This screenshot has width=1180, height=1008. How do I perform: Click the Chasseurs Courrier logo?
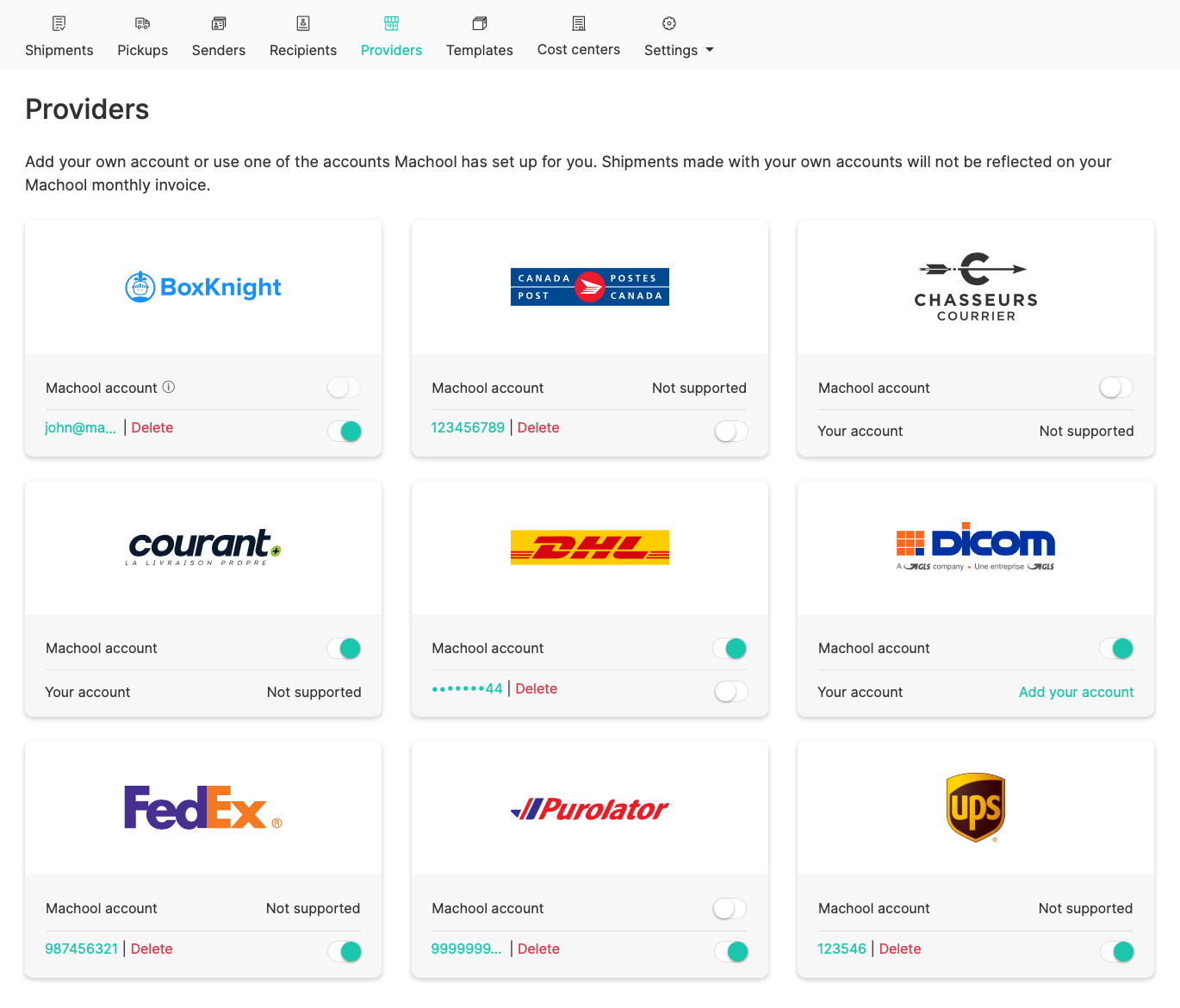[x=976, y=287]
